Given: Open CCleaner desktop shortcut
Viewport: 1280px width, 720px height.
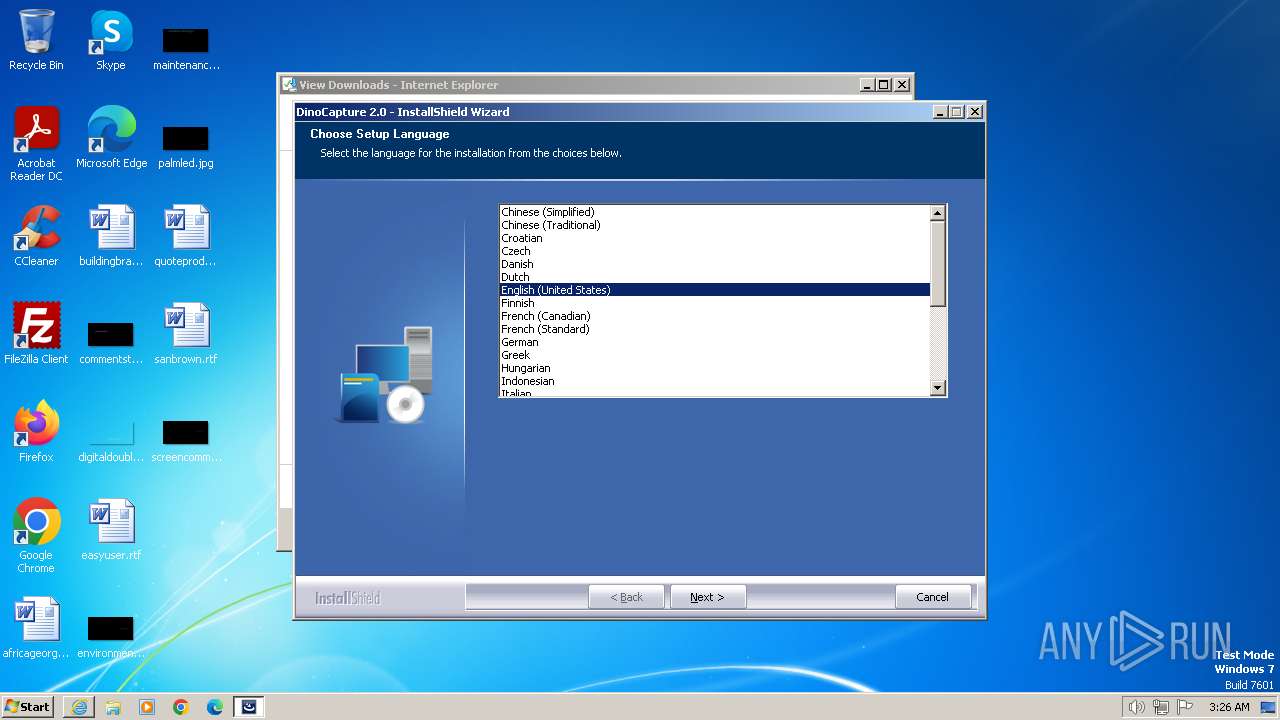Looking at the screenshot, I should pyautogui.click(x=36, y=236).
